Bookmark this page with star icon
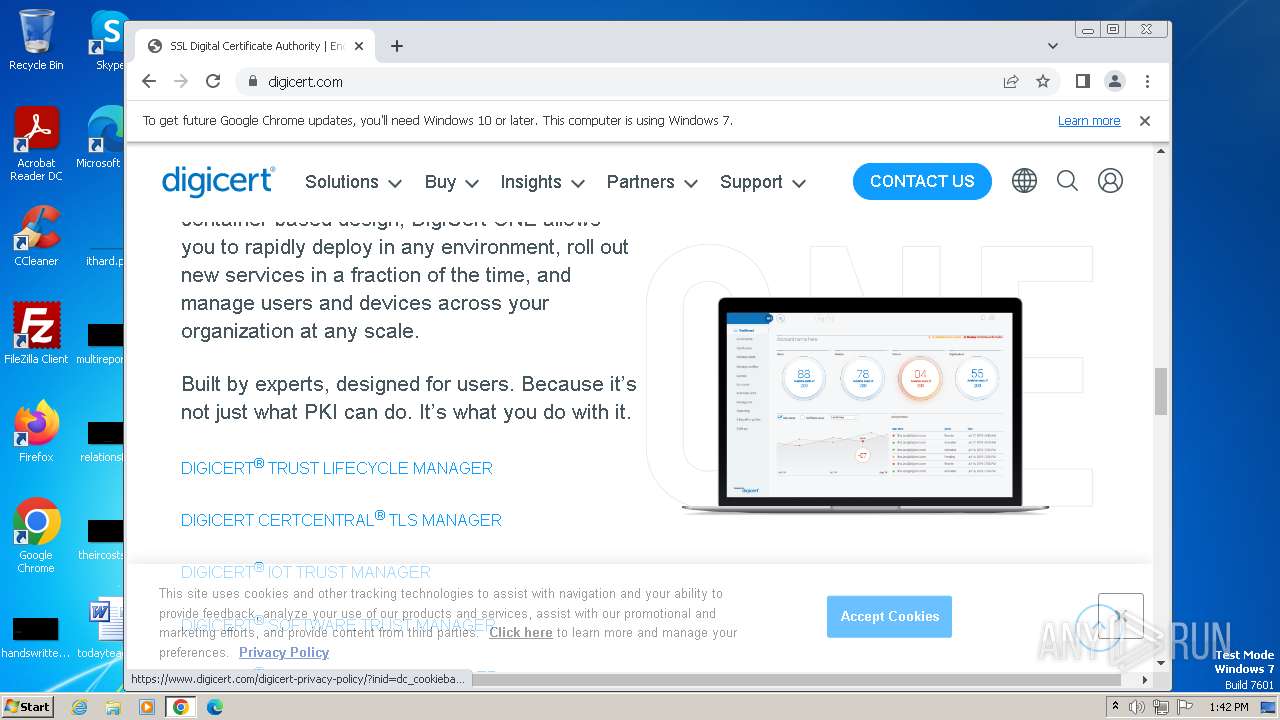Image resolution: width=1280 pixels, height=720 pixels. [x=1043, y=82]
